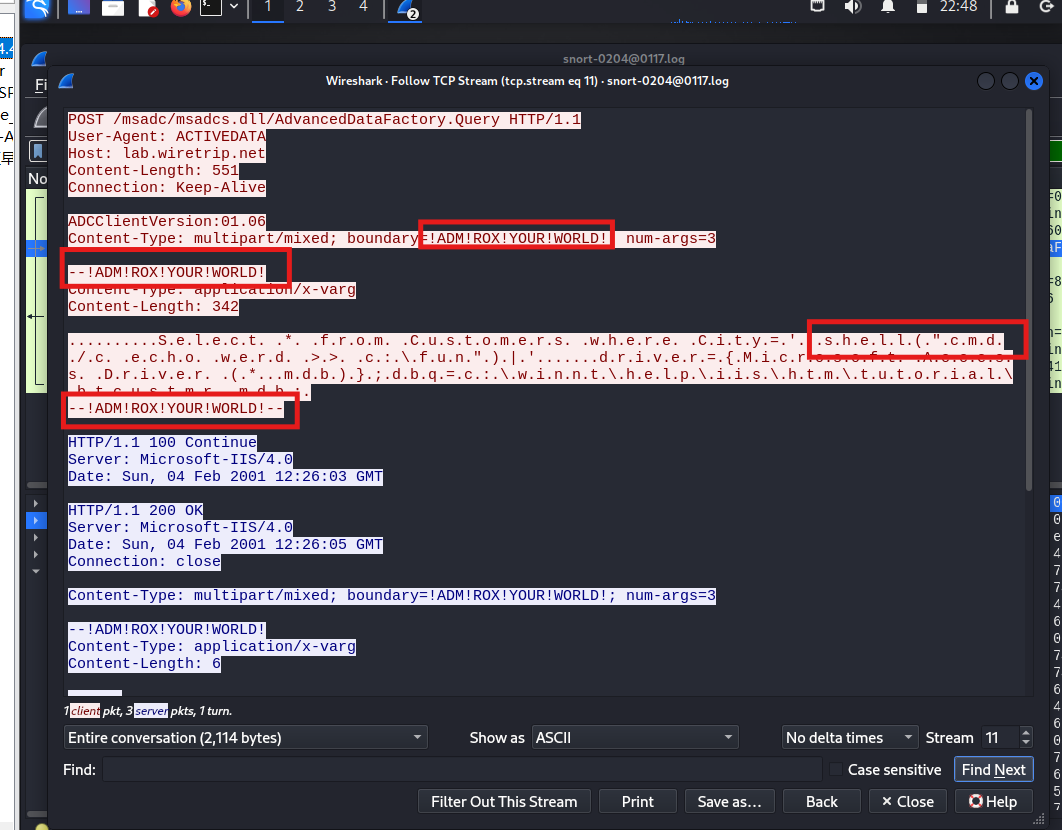Click the Back button
This screenshot has width=1062, height=830.
(822, 802)
